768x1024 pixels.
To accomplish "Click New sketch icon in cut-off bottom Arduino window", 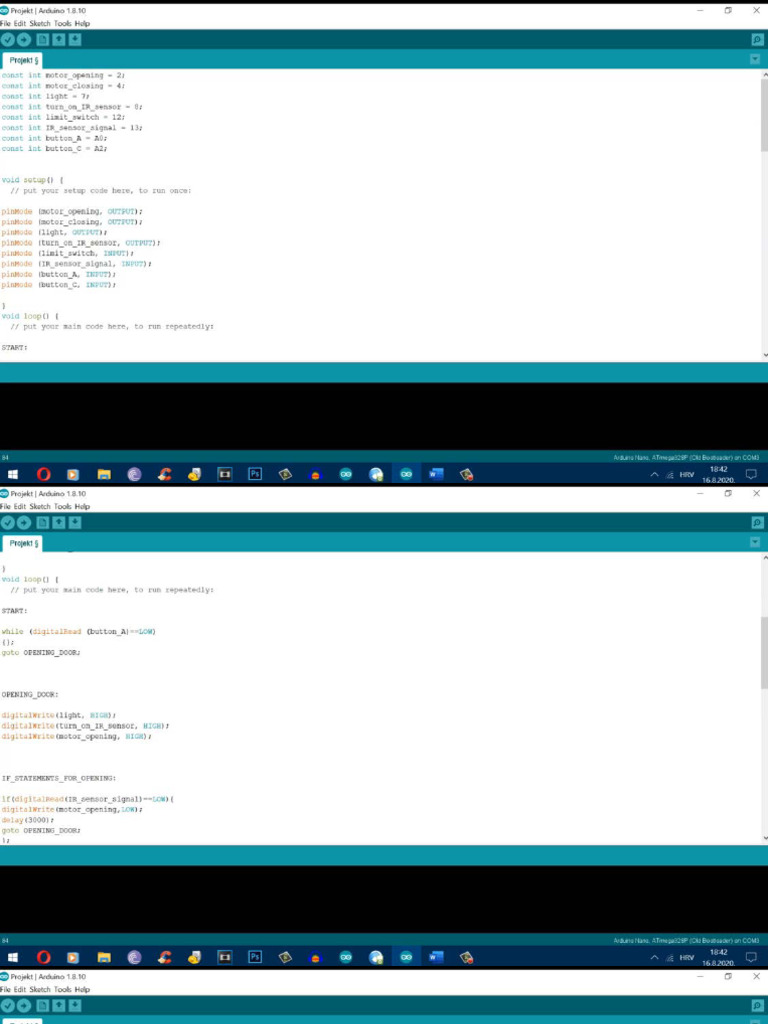I will click(42, 1006).
